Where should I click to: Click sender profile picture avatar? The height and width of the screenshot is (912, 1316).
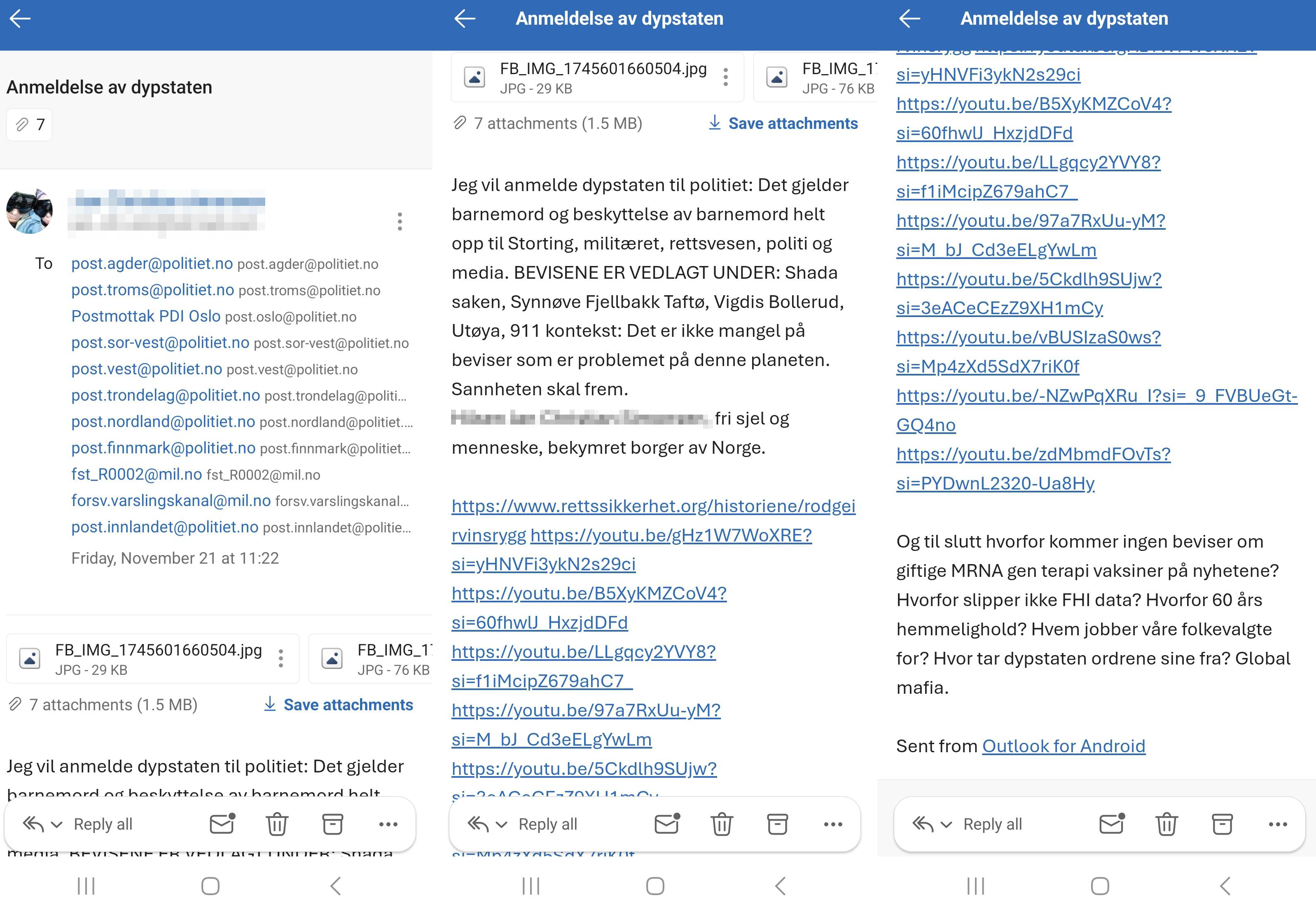[30, 212]
